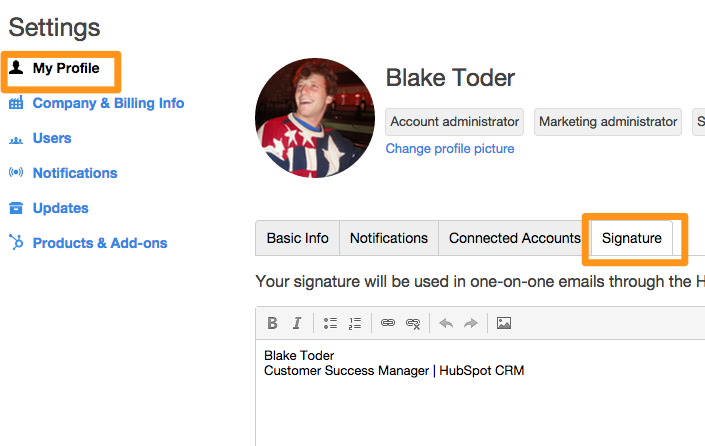Viewport: 705px width, 446px height.
Task: Switch to the Notifications tab
Action: (x=389, y=238)
